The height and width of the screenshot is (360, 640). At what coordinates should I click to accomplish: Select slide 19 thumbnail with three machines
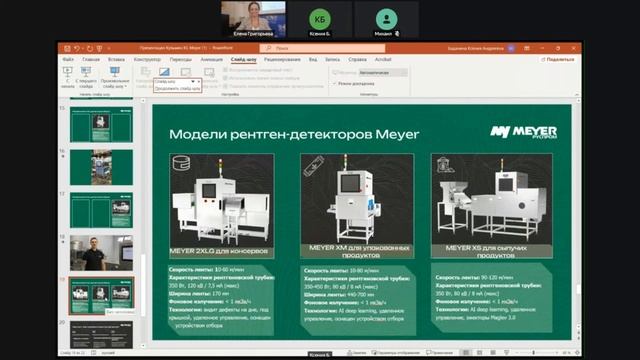(101, 296)
